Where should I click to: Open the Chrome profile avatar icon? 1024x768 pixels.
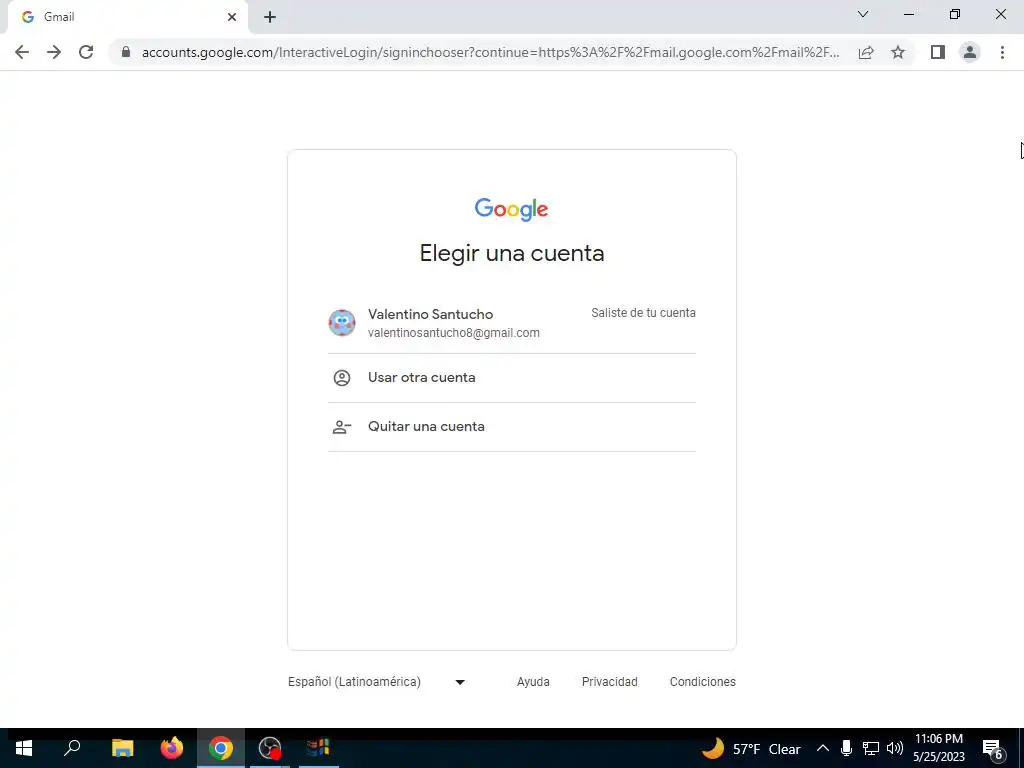pyautogui.click(x=970, y=52)
